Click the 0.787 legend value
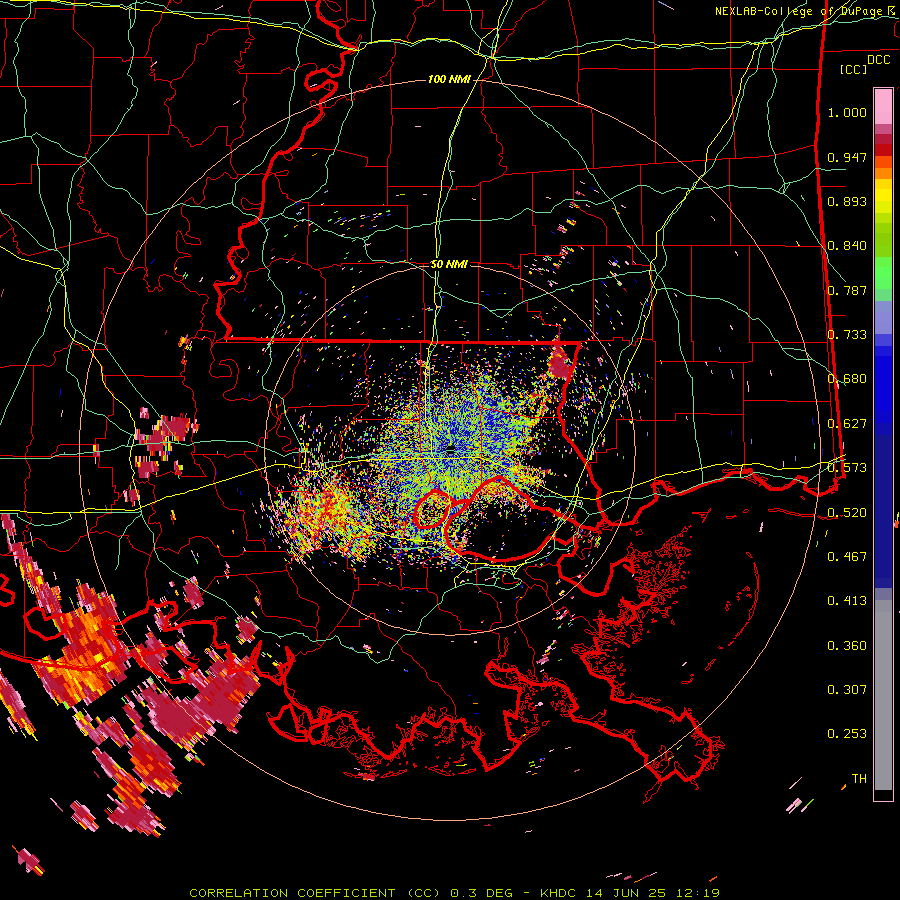 (847, 290)
